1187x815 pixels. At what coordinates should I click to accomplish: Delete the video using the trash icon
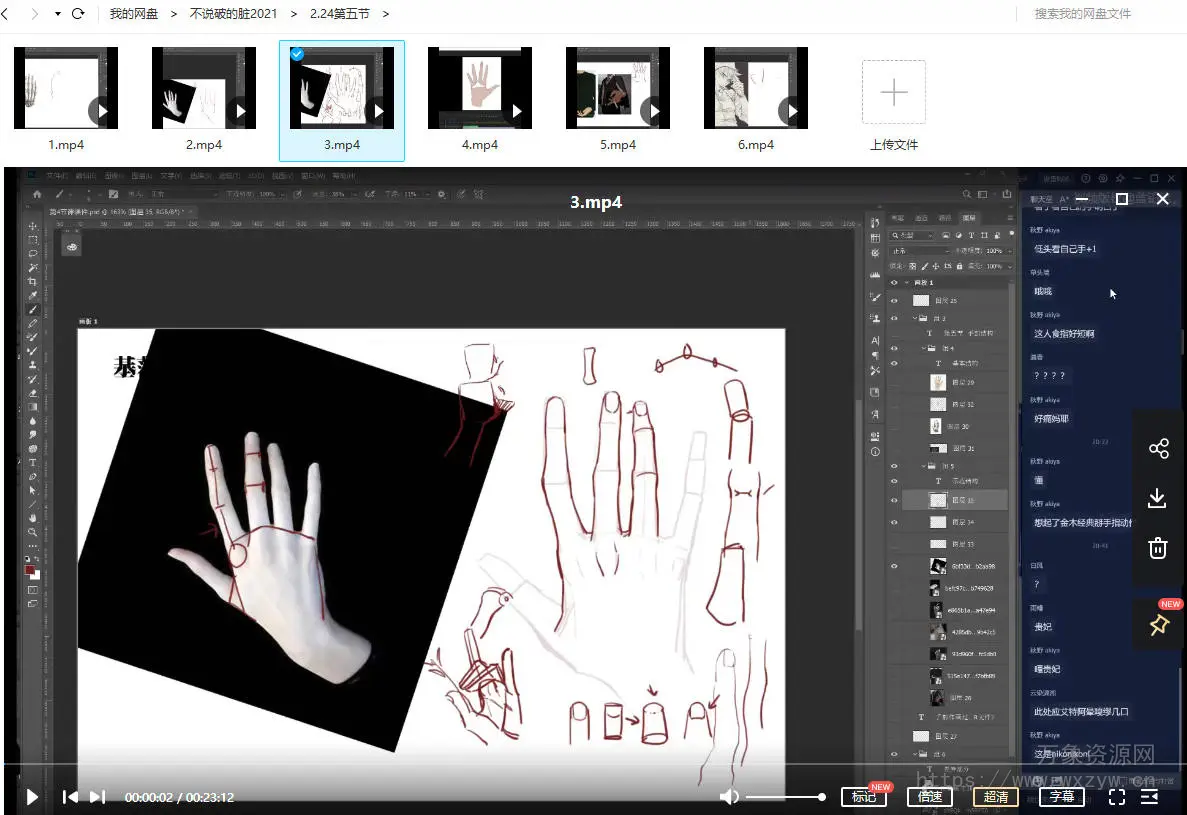point(1158,548)
